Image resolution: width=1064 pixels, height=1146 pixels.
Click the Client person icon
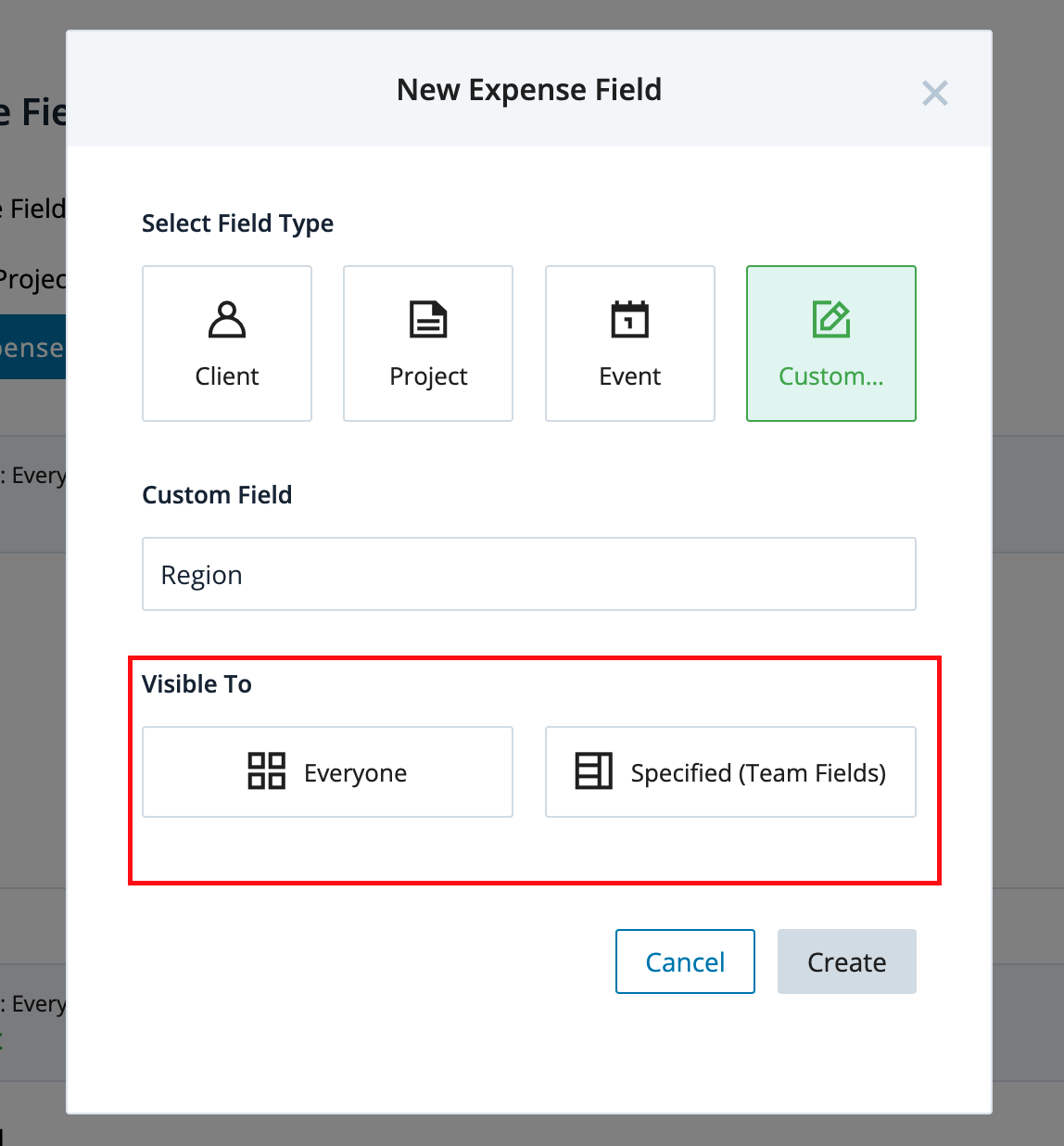[x=227, y=320]
